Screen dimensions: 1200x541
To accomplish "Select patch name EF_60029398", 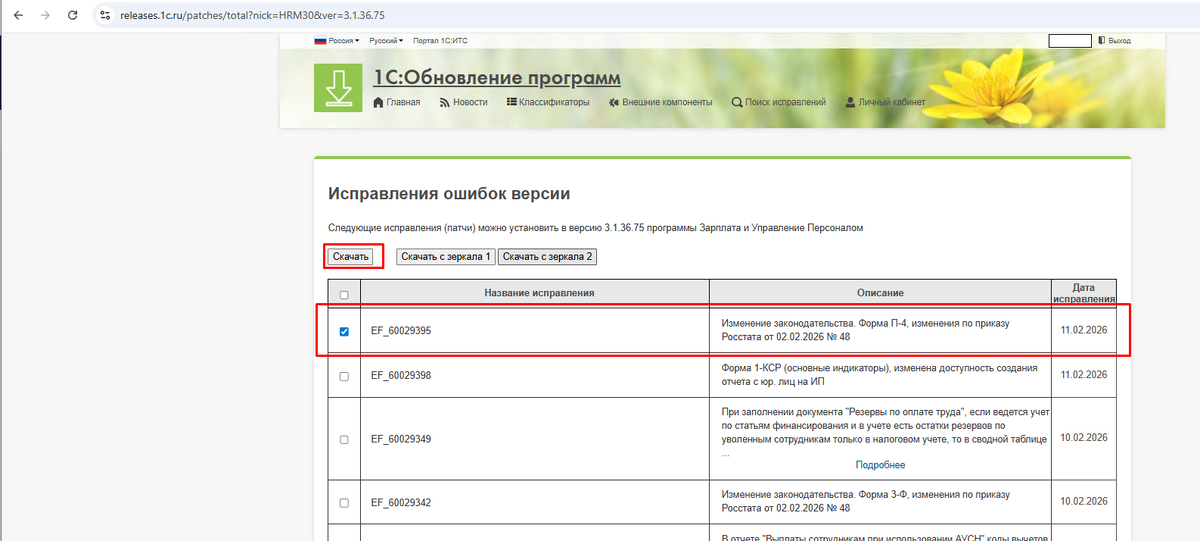I will (401, 376).
